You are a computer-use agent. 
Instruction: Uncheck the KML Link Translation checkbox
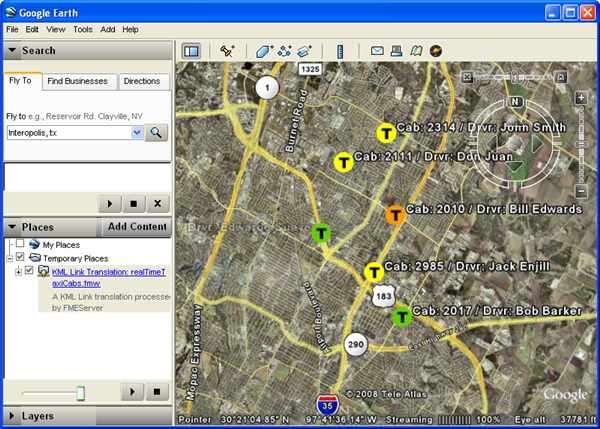(x=29, y=270)
